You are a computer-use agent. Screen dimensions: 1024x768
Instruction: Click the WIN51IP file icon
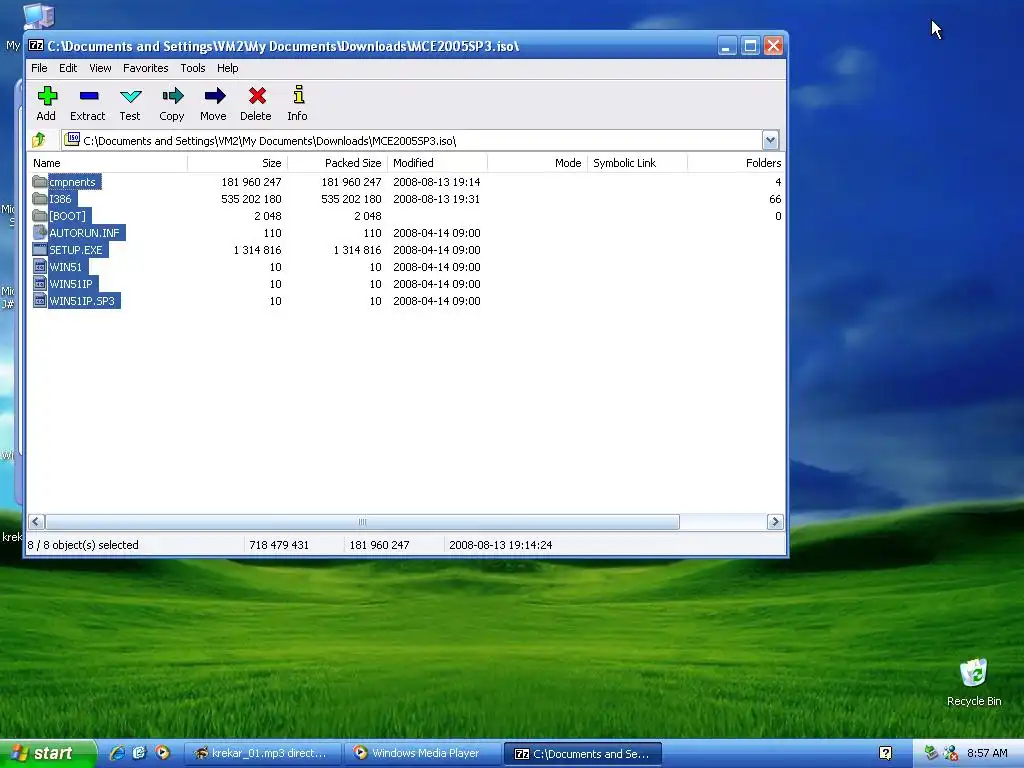[40, 283]
